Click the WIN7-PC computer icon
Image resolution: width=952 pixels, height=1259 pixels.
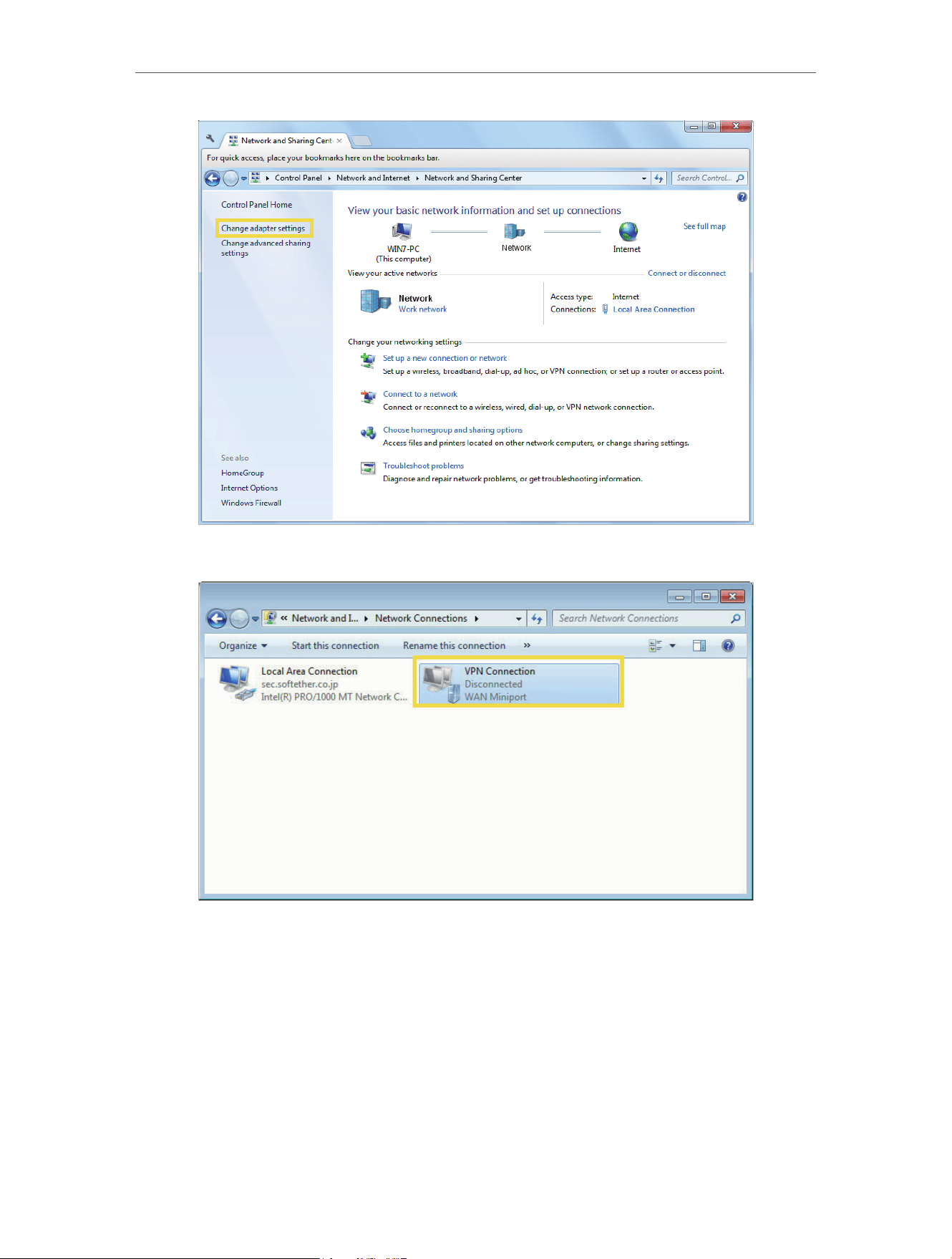[x=402, y=231]
